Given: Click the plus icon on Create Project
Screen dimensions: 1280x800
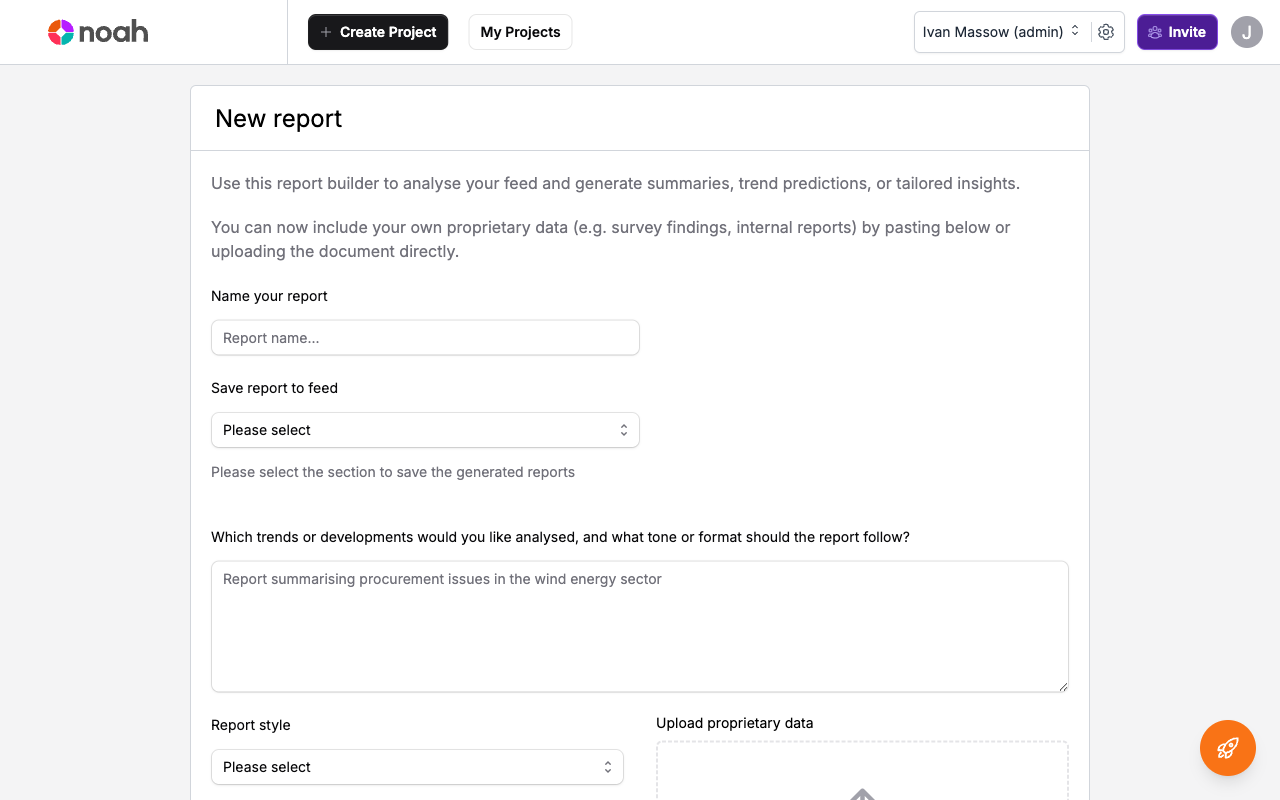Looking at the screenshot, I should click(324, 32).
